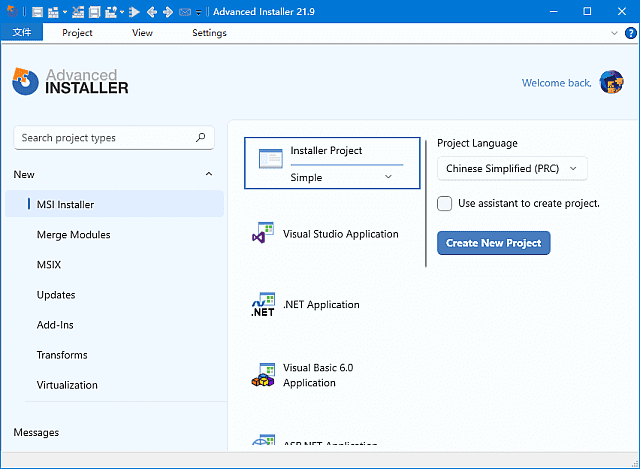Image resolution: width=640 pixels, height=469 pixels.
Task: Open the question-mark toolbar icon's dropdown arrow
Action: (122, 12)
